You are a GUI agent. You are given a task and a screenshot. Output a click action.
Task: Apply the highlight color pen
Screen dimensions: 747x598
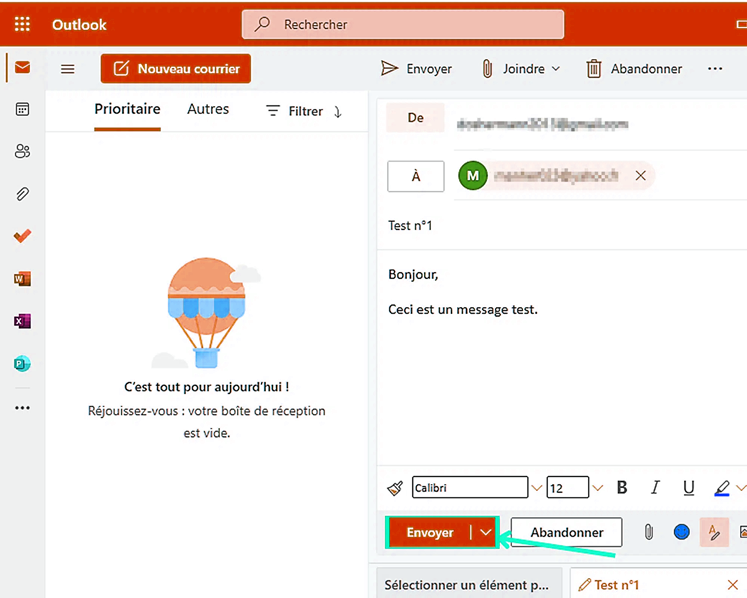pyautogui.click(x=722, y=487)
